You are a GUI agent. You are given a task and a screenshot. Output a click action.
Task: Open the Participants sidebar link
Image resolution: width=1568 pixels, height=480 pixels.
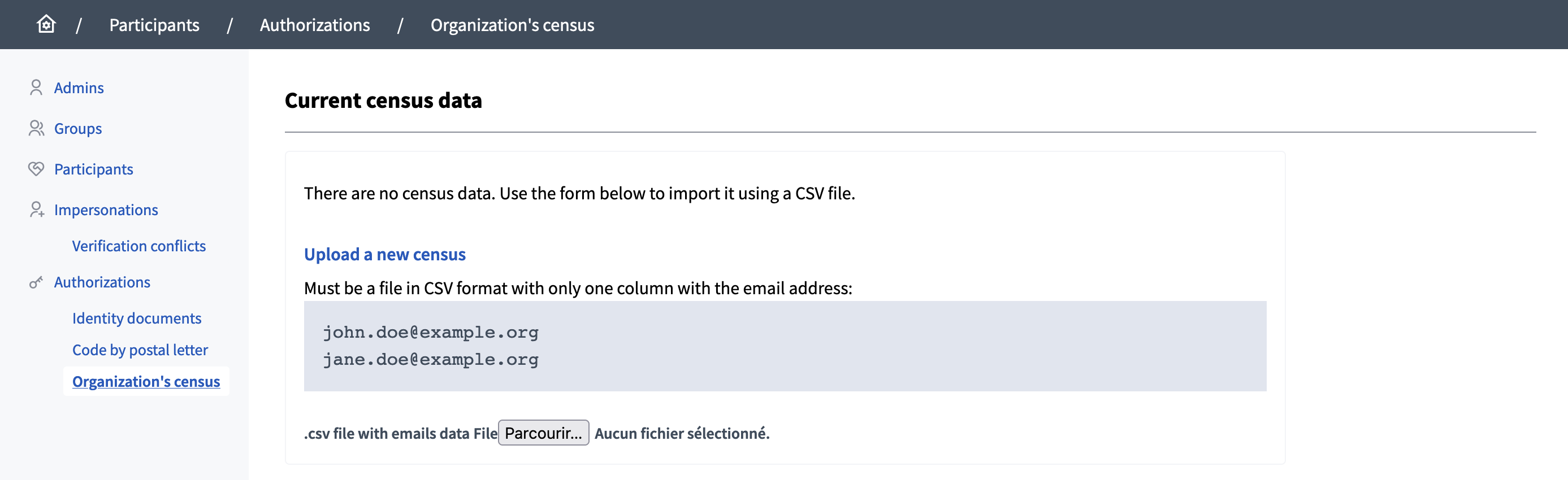pos(94,169)
